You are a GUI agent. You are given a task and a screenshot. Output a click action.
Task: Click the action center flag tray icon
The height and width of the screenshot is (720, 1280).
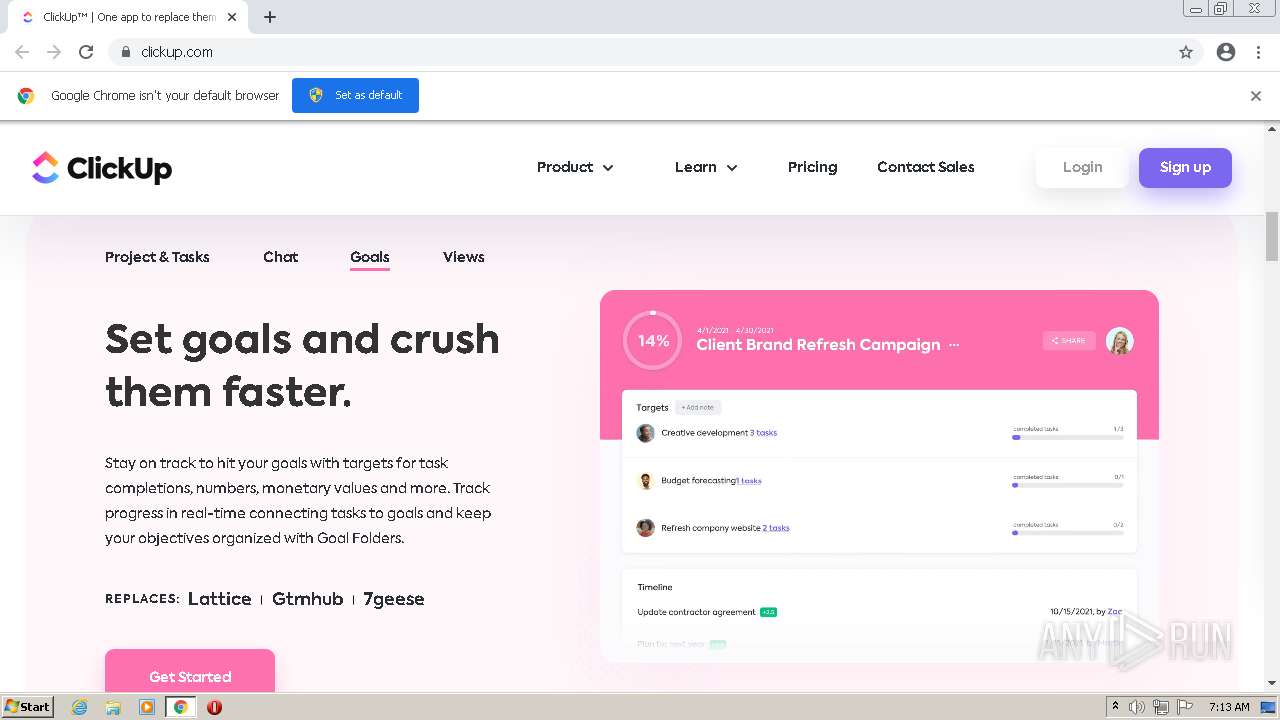pos(1183,707)
